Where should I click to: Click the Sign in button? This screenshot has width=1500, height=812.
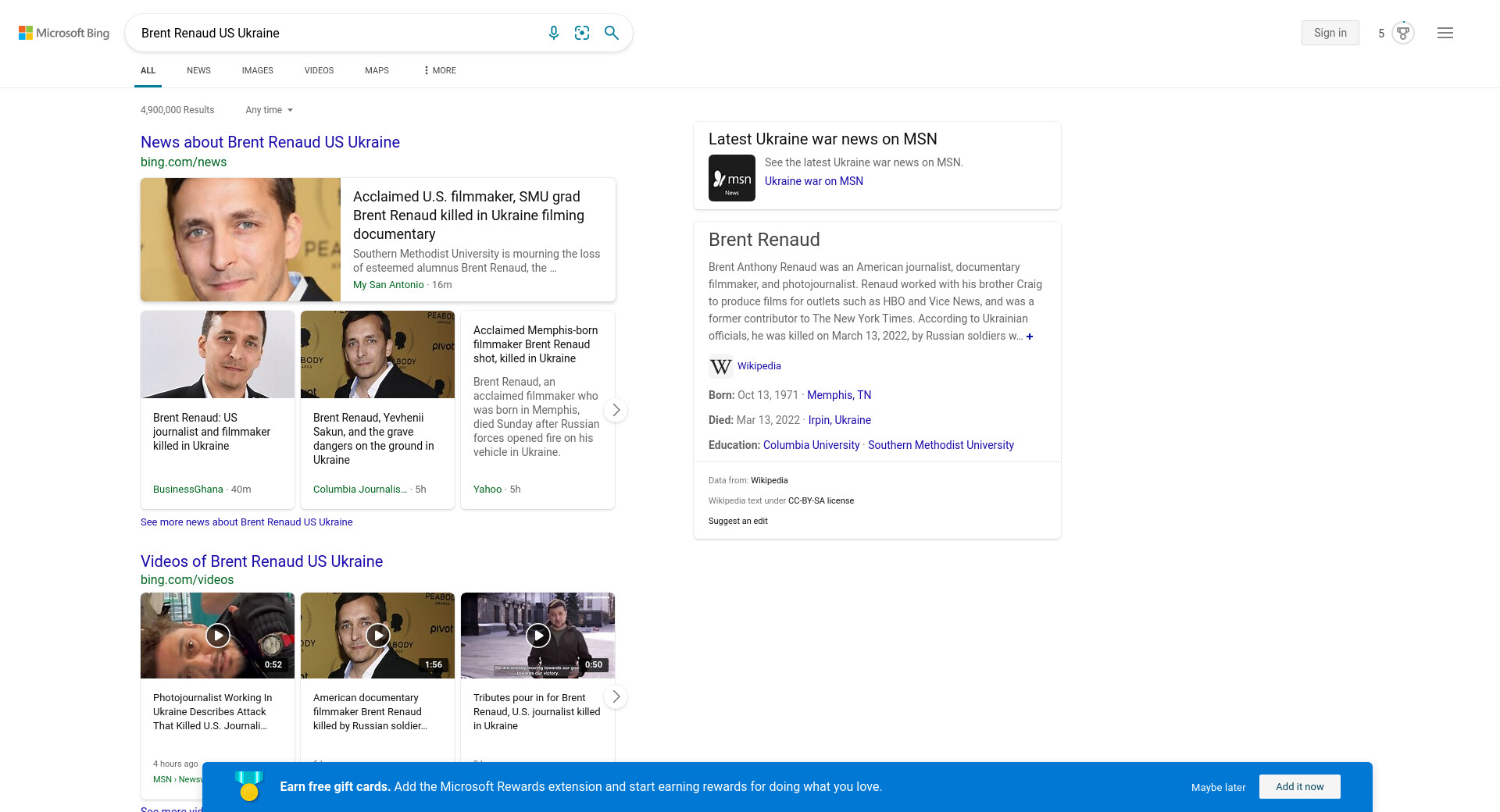(x=1330, y=33)
